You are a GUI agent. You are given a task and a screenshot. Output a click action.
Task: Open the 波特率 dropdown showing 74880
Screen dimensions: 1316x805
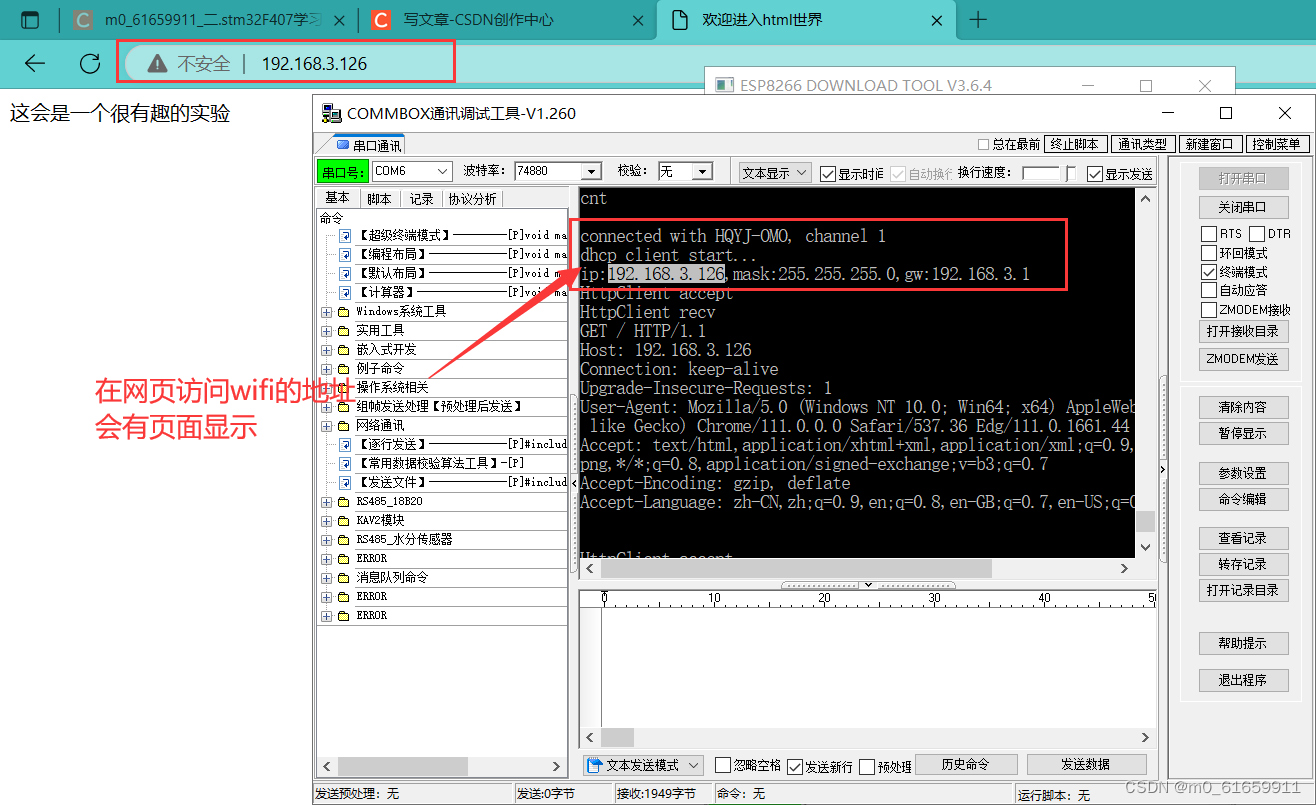[x=590, y=170]
